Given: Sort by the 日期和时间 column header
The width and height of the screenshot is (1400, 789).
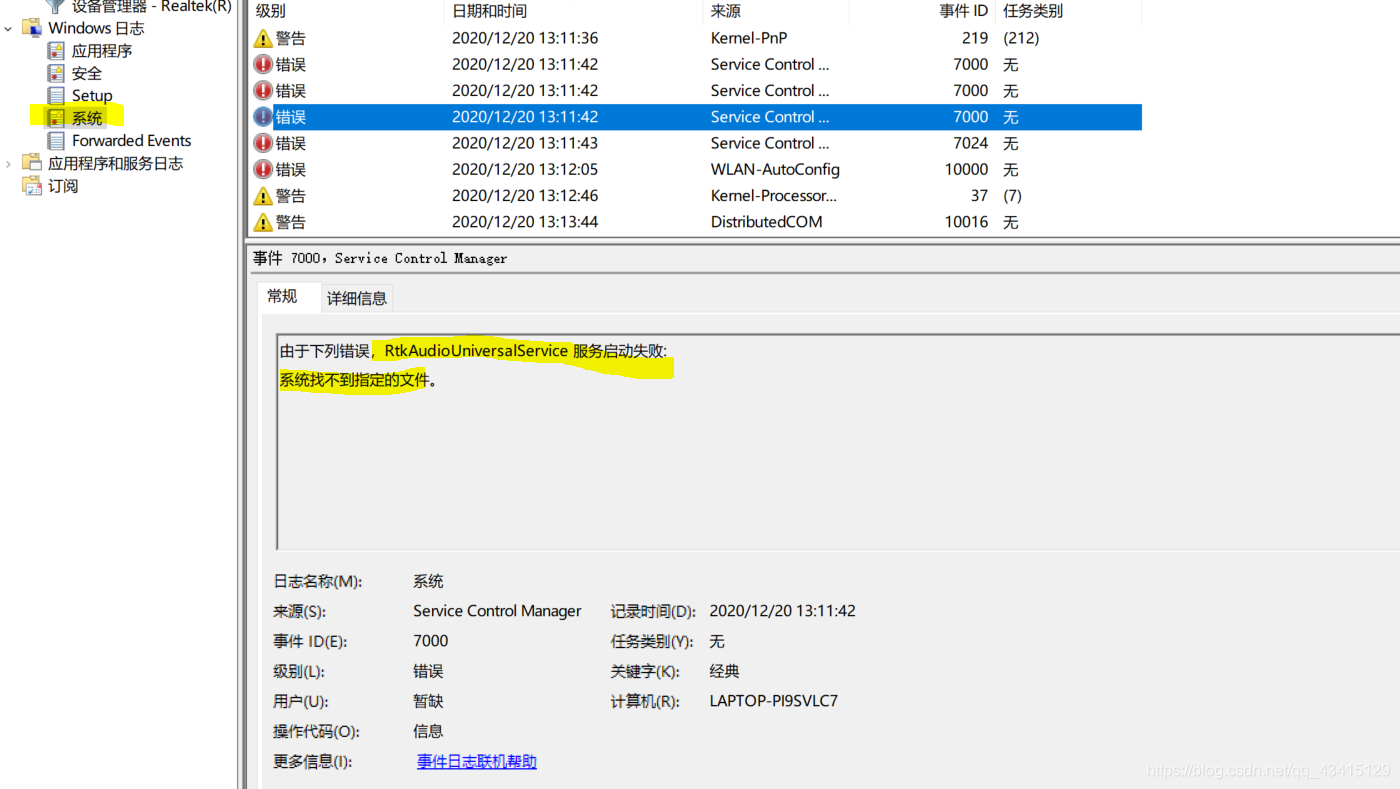Looking at the screenshot, I should tap(573, 11).
